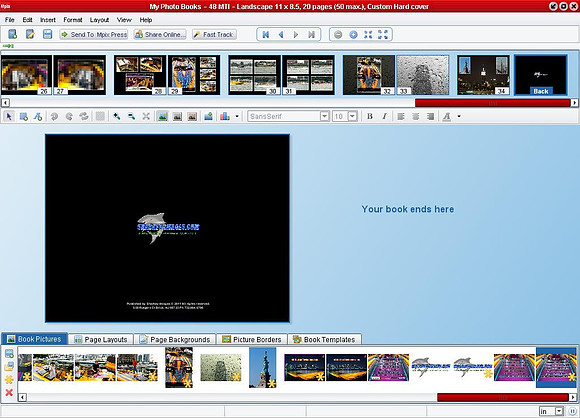Toggle the black-and-white picture effect
The height and width of the screenshot is (418, 580).
click(177, 117)
